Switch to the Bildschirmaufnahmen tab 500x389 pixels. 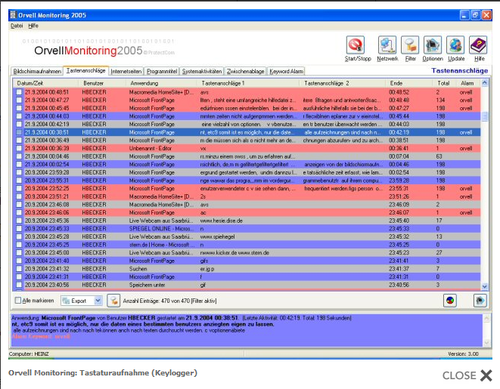(x=37, y=71)
